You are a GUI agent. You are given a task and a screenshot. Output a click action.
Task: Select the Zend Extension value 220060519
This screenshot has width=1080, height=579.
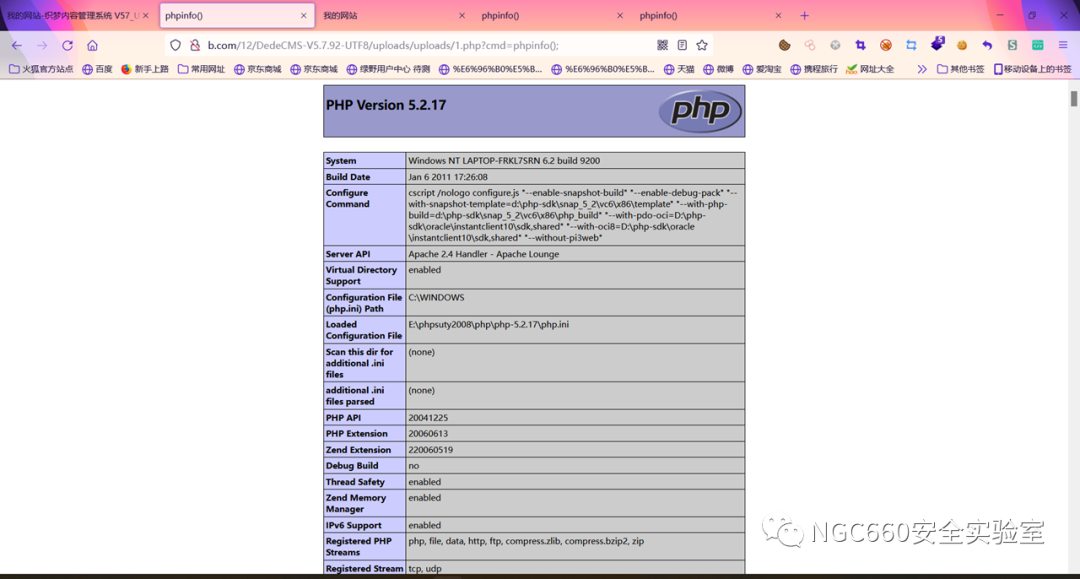[x=430, y=450]
